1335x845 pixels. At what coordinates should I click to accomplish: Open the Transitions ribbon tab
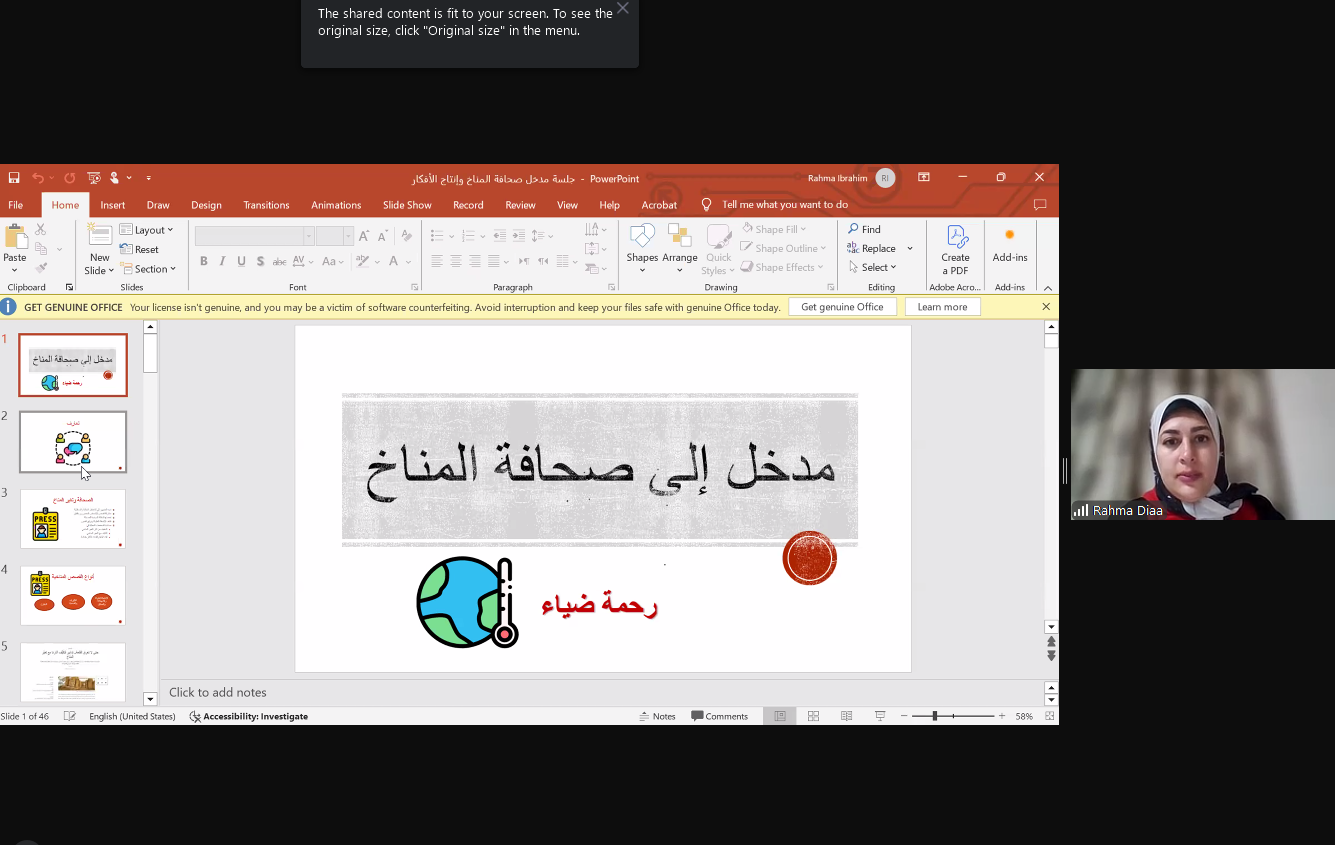266,205
